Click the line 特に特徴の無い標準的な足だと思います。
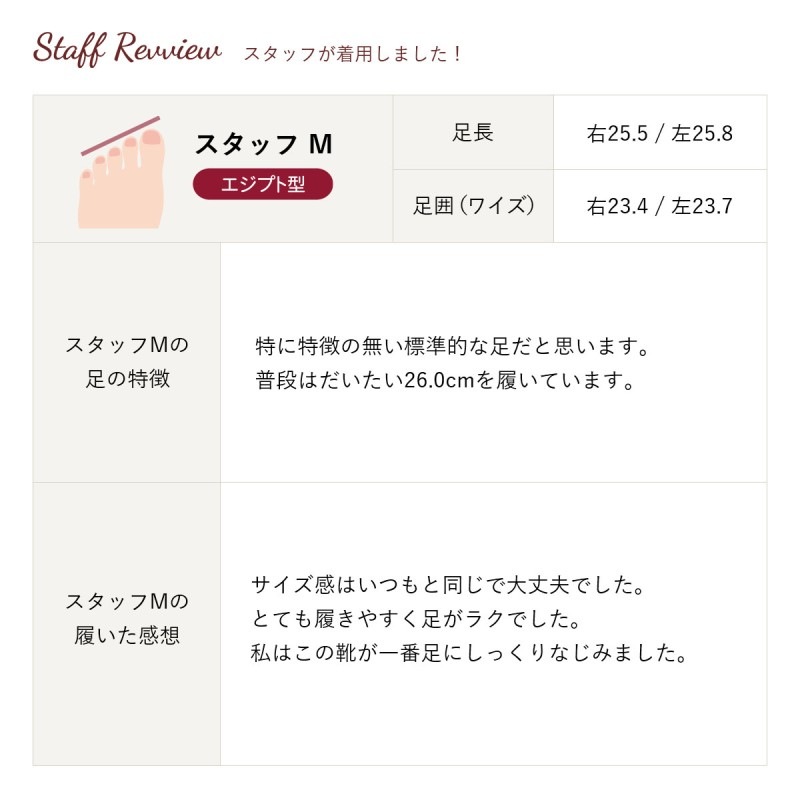The image size is (800, 800). [x=453, y=347]
